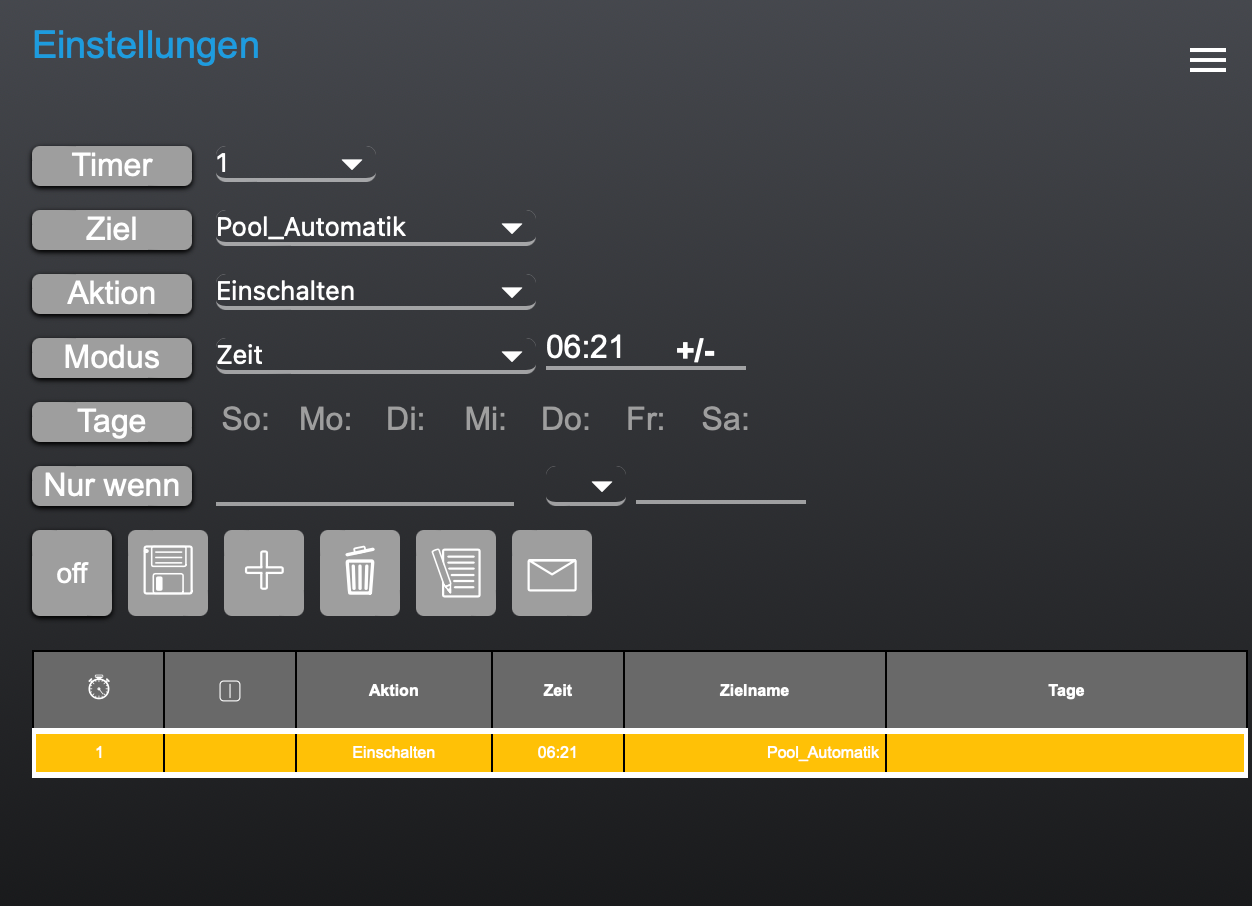
Task: Click the Ziel label button
Action: (x=112, y=229)
